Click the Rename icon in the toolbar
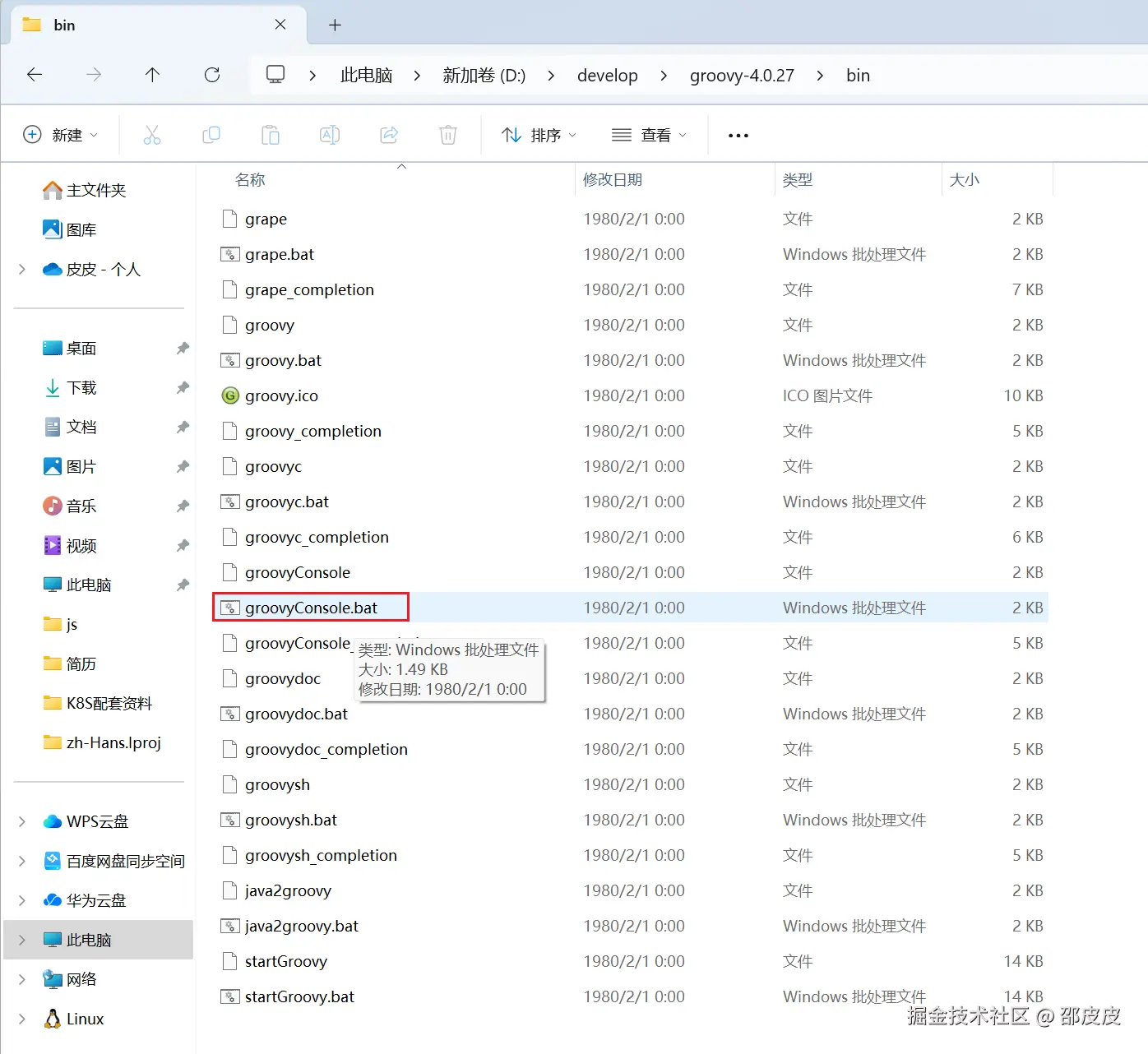 click(x=330, y=135)
